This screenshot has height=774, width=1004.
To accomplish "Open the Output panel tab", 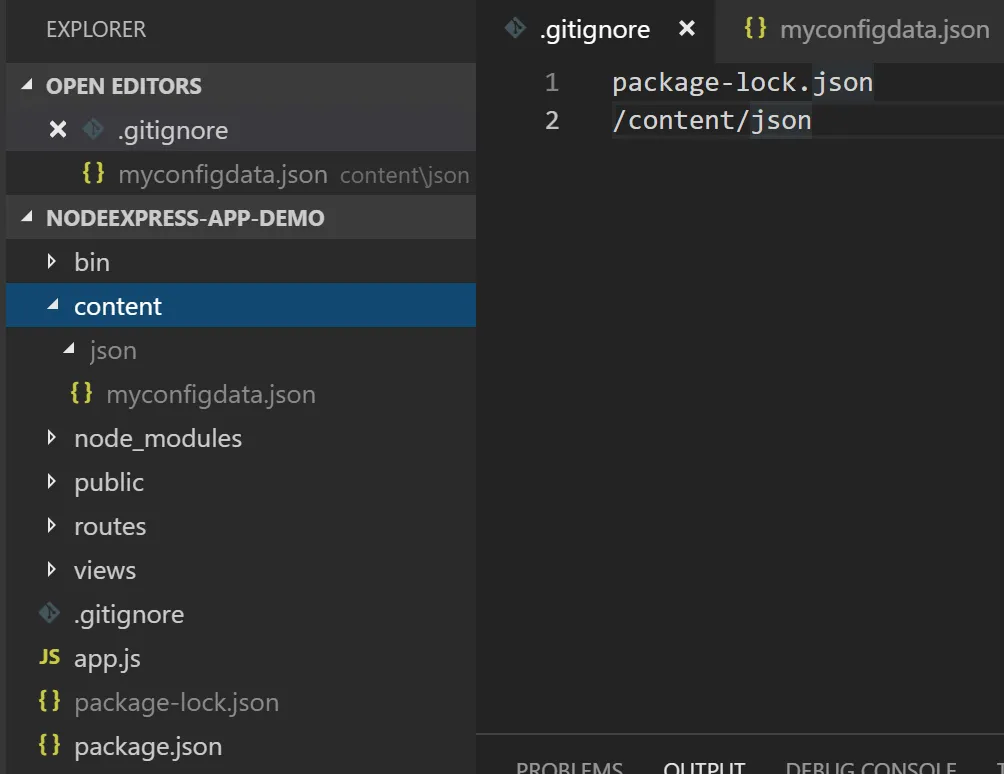I will tap(704, 767).
